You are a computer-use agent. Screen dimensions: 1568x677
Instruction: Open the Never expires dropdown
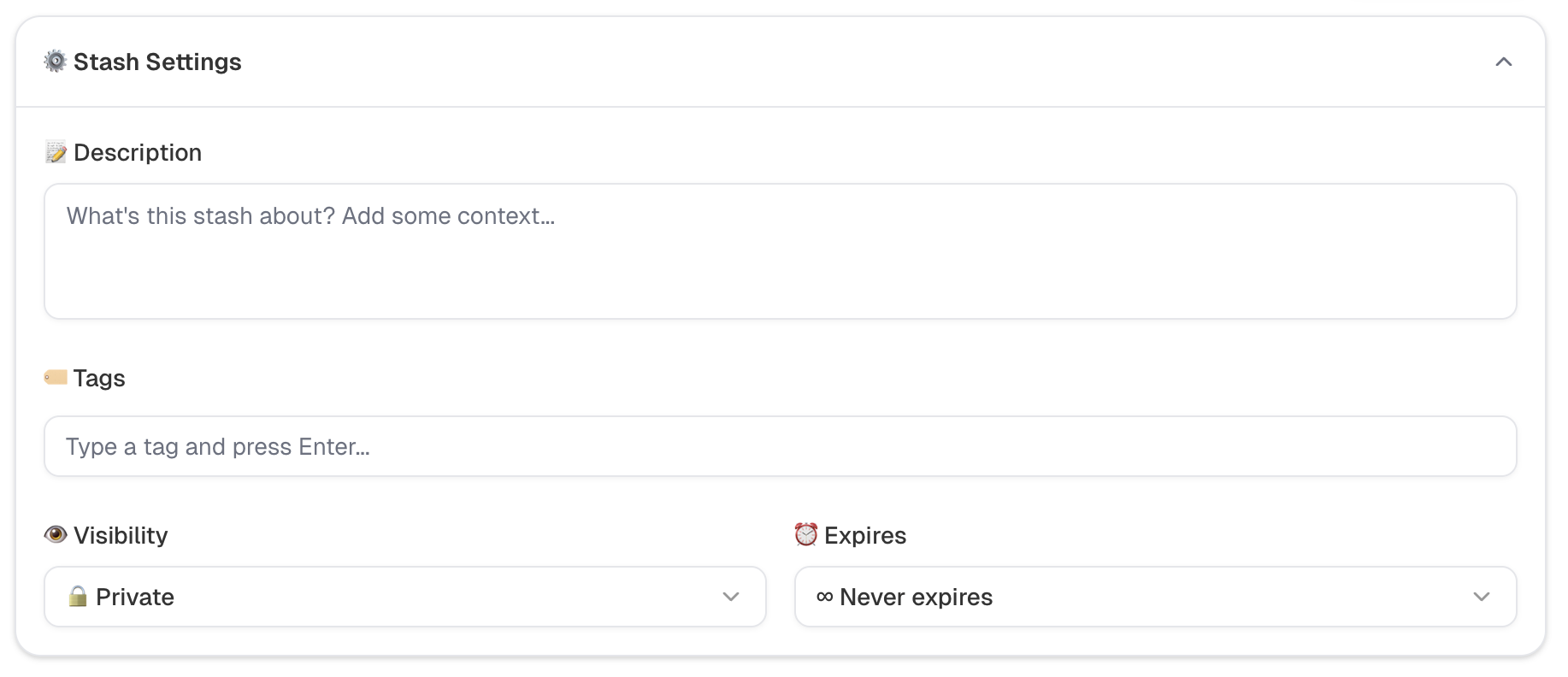click(1154, 597)
